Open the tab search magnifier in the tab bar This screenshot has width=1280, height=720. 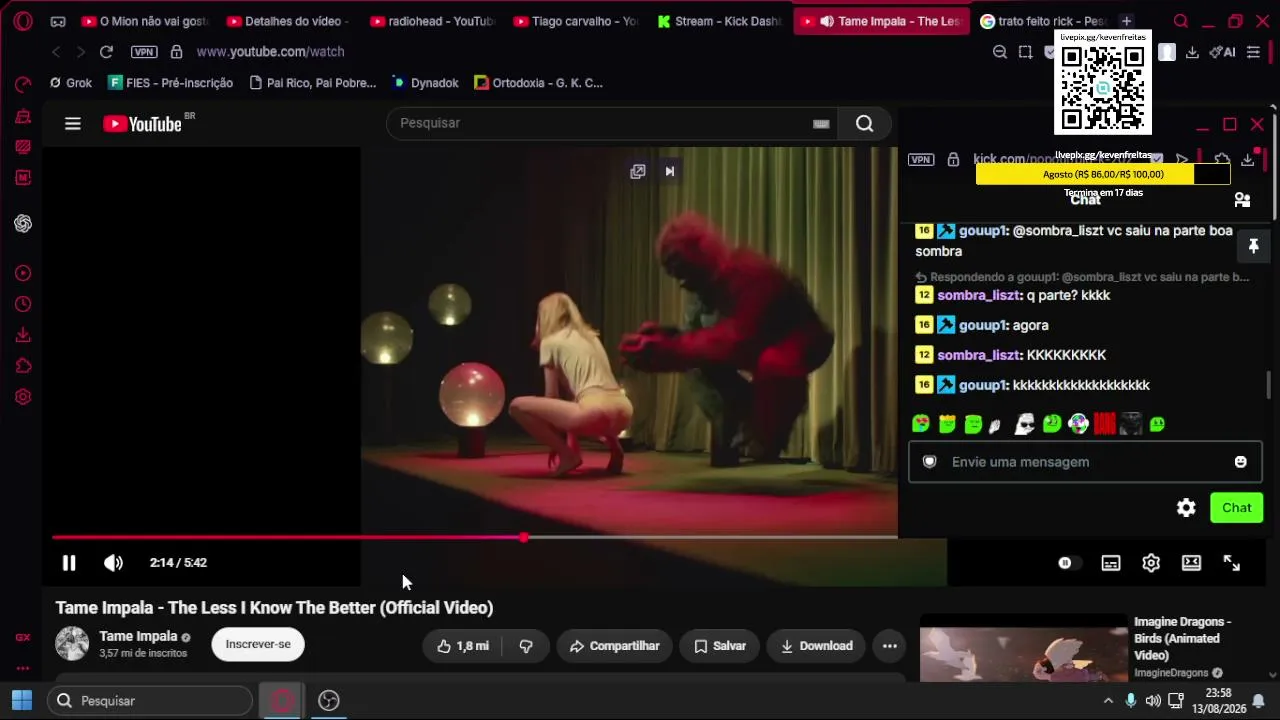(1181, 21)
